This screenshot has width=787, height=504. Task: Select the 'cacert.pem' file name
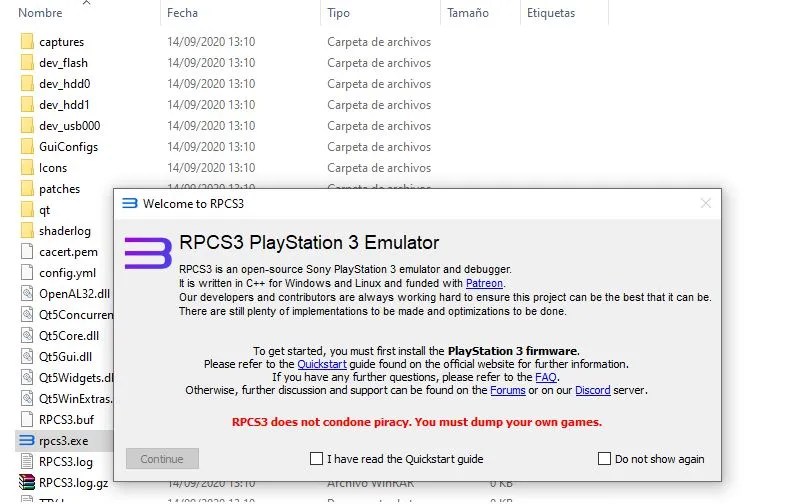68,252
